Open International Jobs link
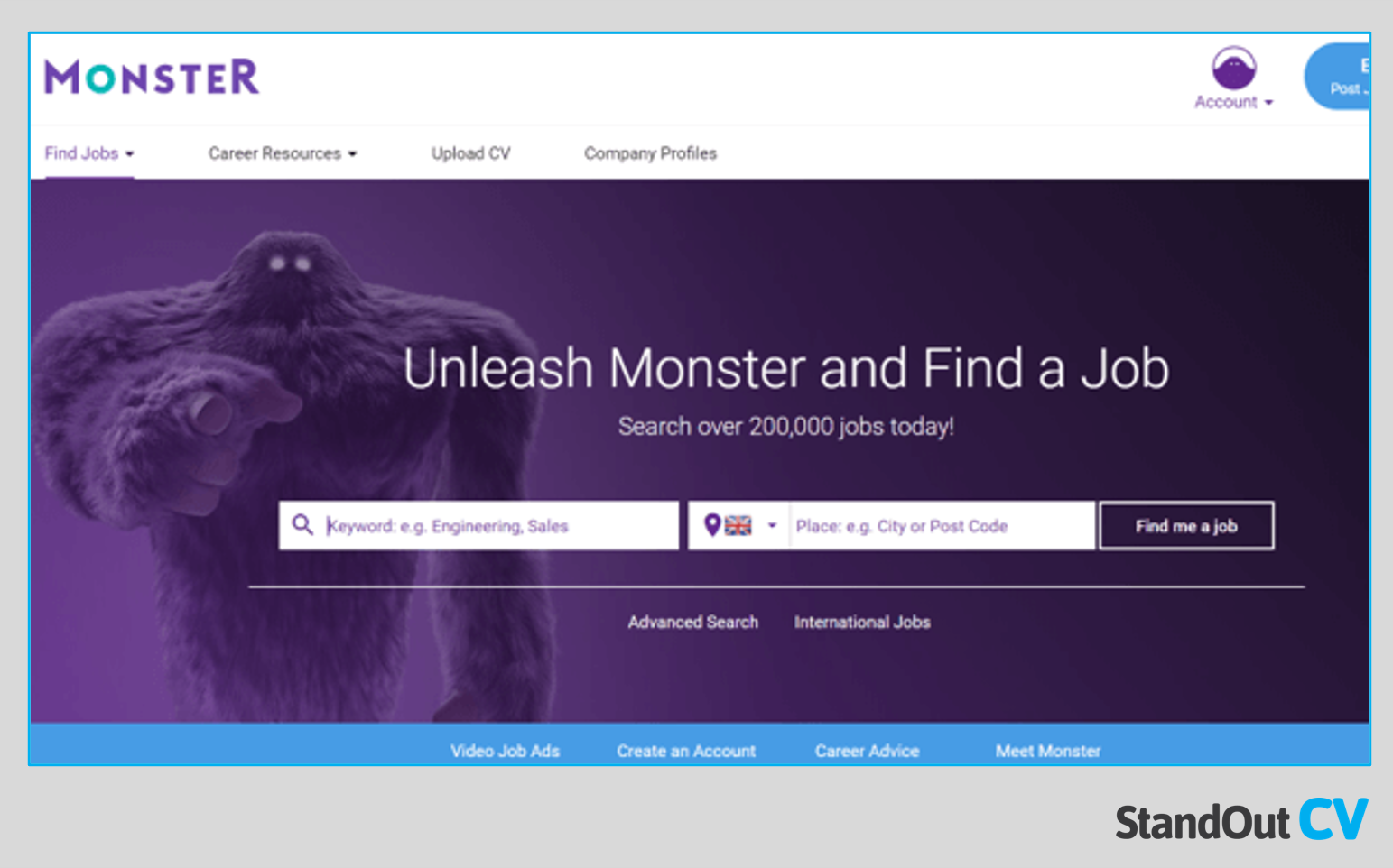 (862, 622)
